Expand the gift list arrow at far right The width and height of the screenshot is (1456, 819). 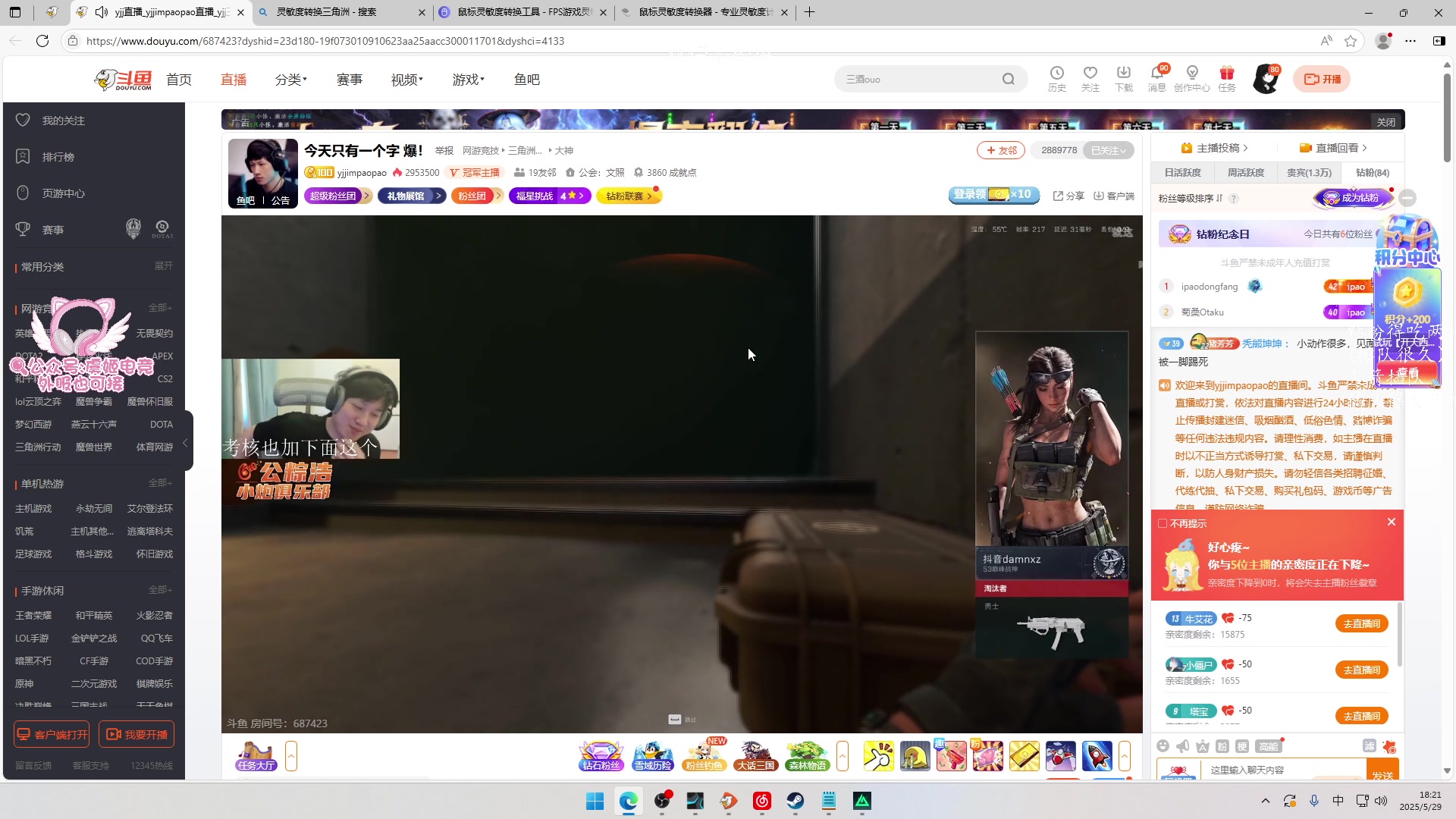pos(1125,756)
